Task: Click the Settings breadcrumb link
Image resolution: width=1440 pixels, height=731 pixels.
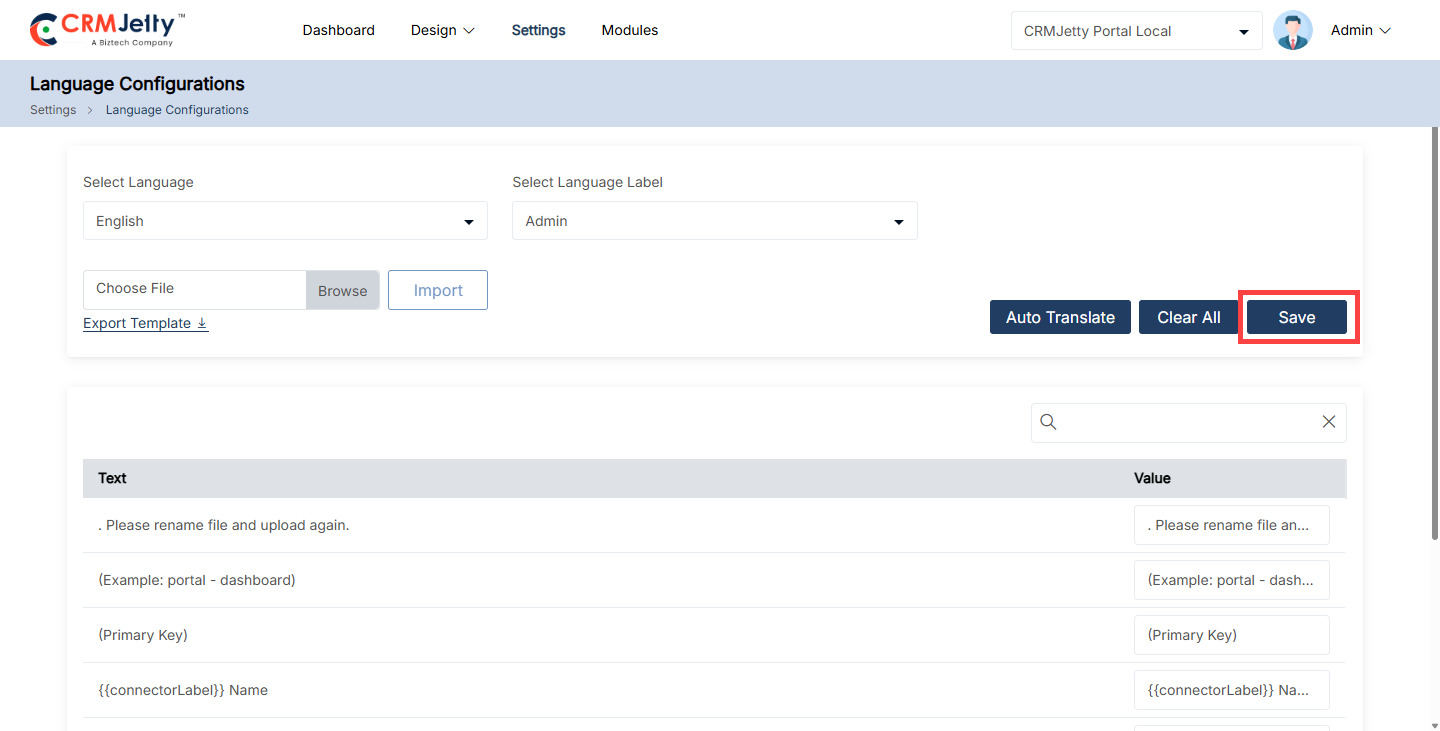Action: (53, 110)
